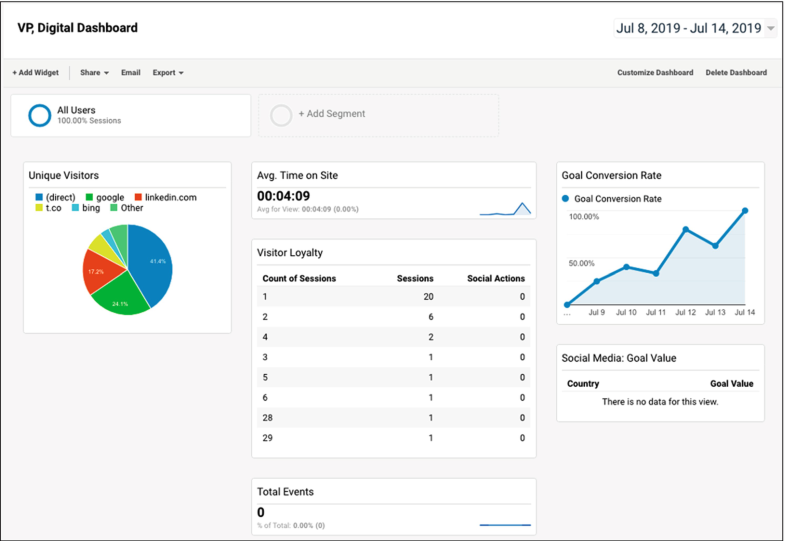Open the date range dropdown arrow
Viewport: 785px width, 541px height.
[x=771, y=29]
